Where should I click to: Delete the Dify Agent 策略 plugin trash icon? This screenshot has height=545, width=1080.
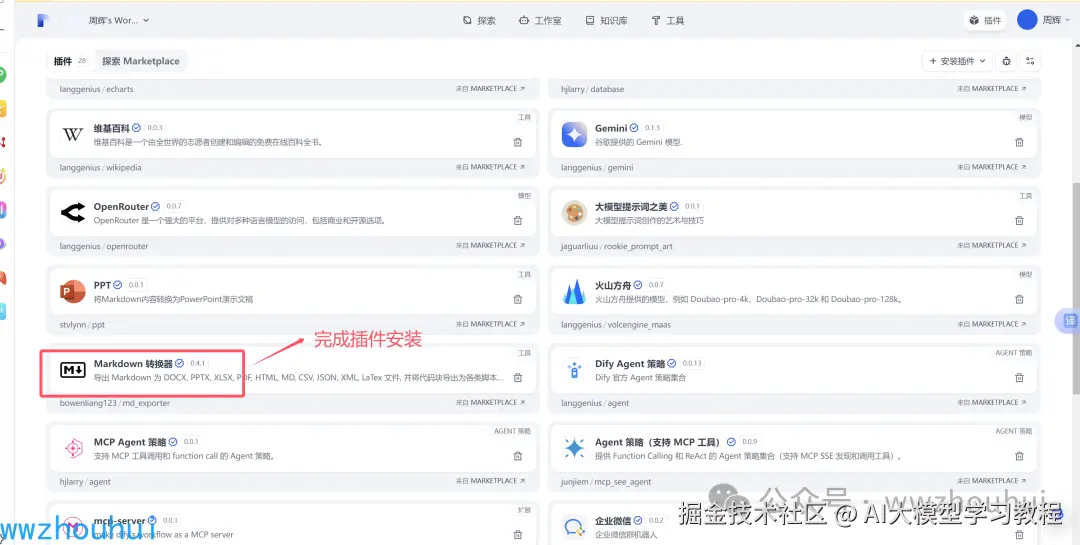click(x=1019, y=378)
